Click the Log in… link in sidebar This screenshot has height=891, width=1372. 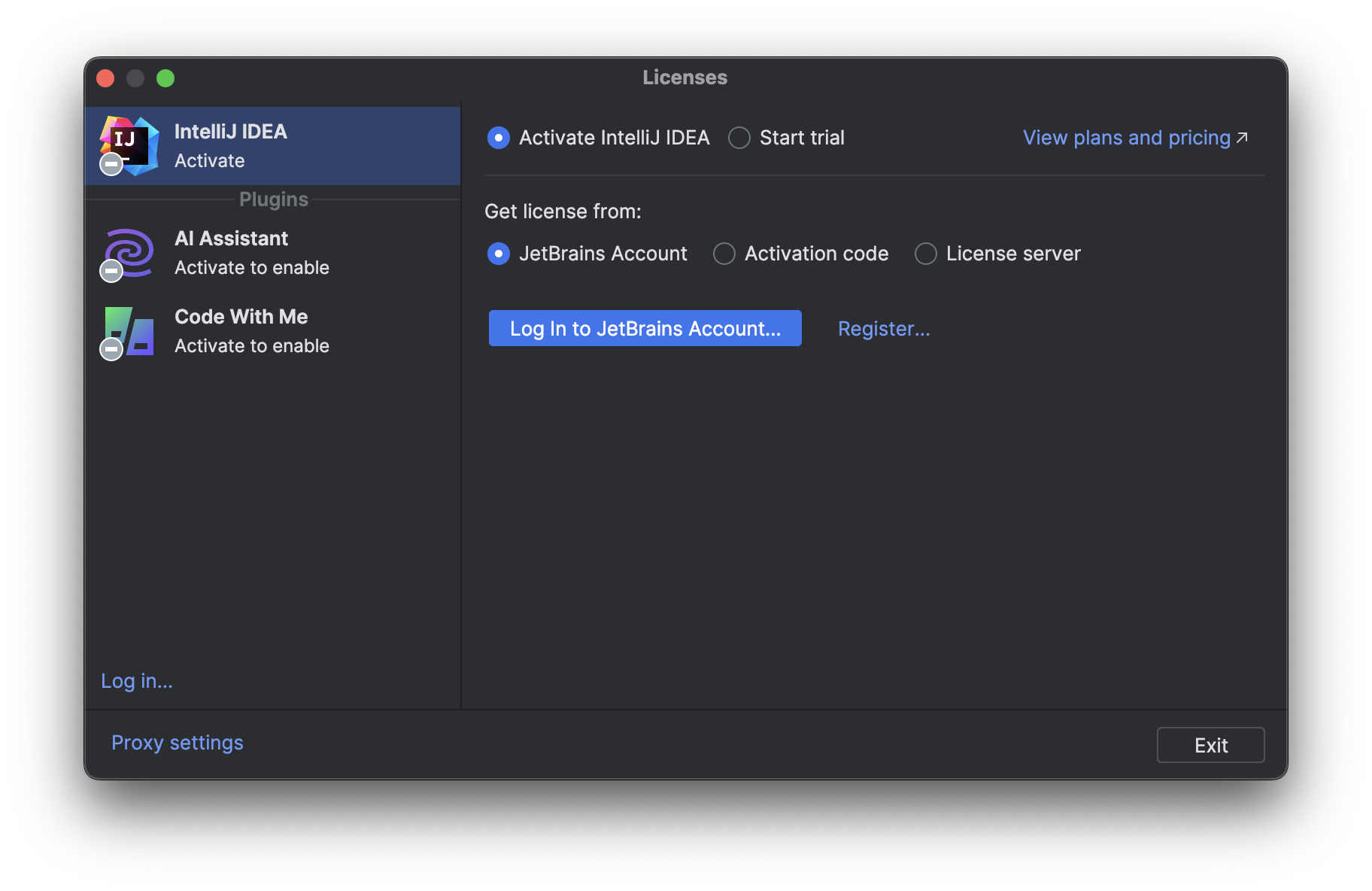[x=137, y=681]
